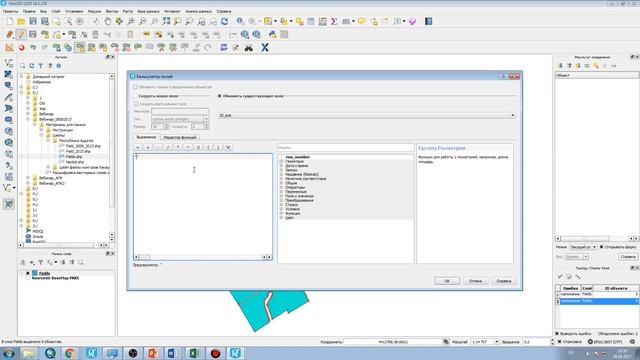
Task: Select the Pan map hand tool
Action: (107, 21)
